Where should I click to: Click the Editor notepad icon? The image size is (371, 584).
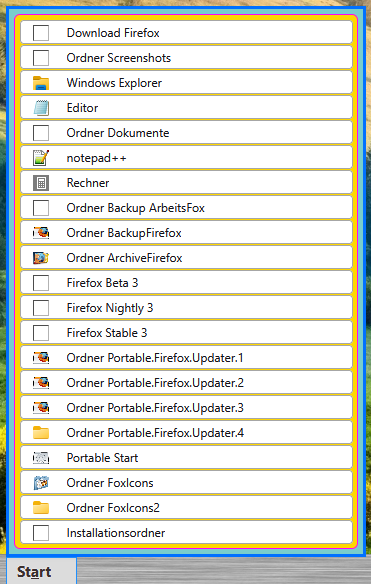click(x=41, y=108)
